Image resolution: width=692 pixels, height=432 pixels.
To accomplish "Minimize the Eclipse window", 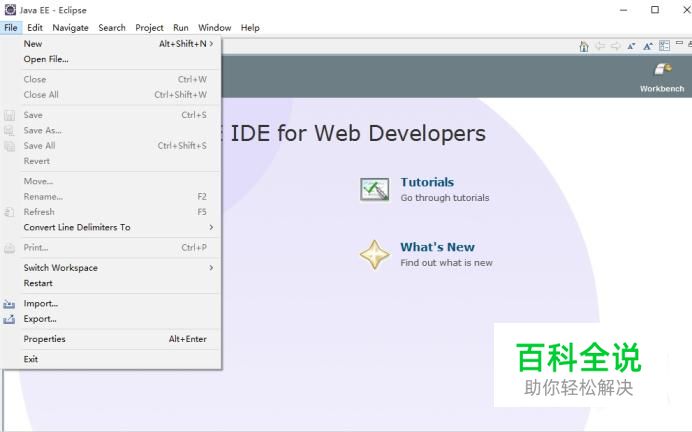I will pos(623,10).
